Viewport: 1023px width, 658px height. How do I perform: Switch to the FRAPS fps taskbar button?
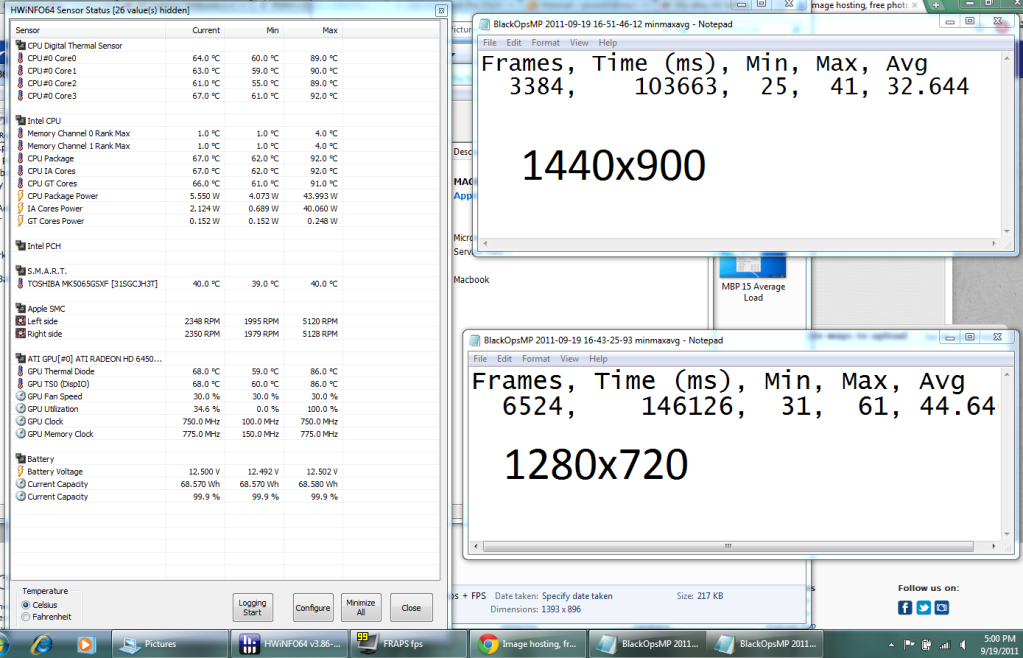[x=409, y=644]
